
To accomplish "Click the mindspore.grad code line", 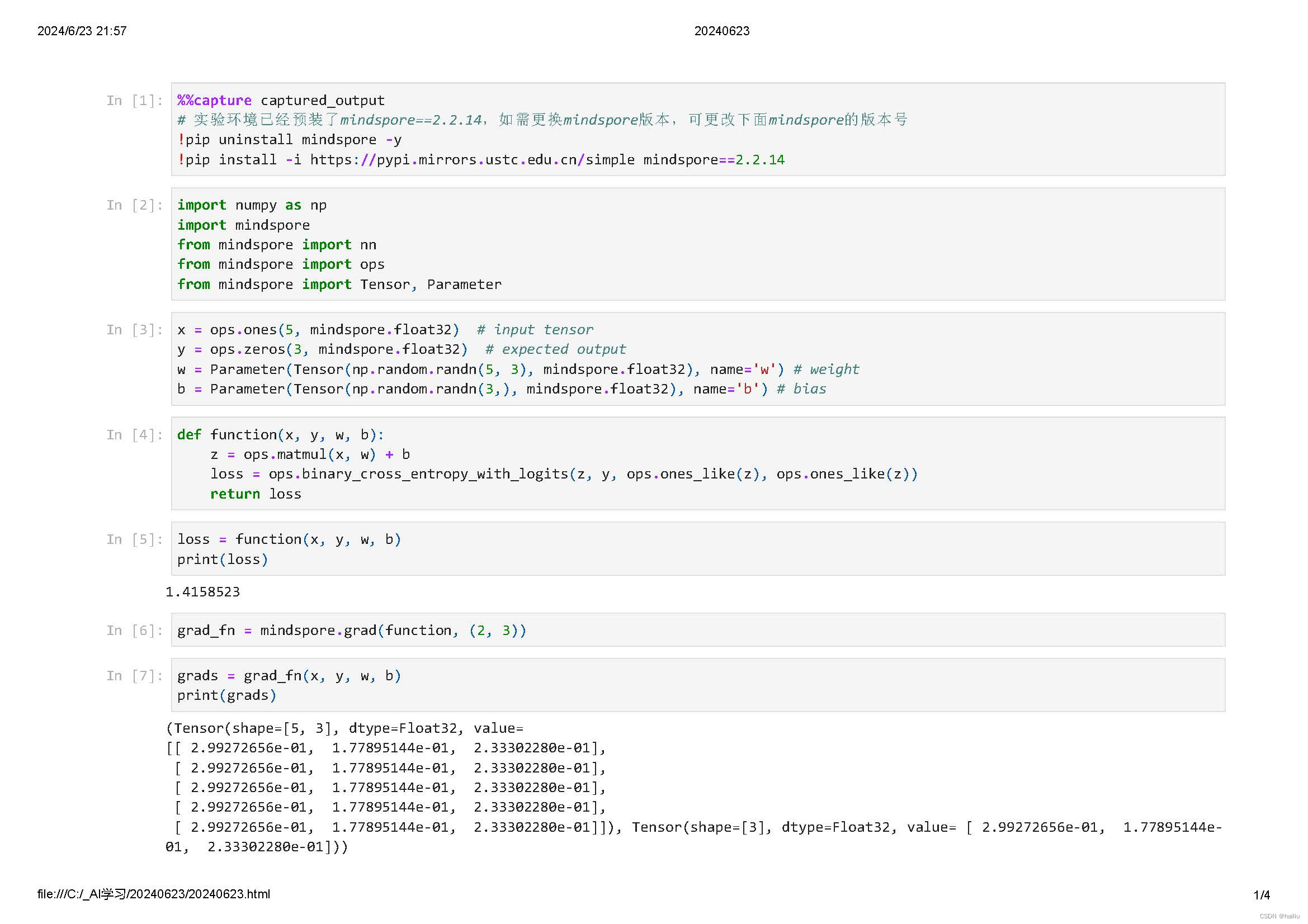I will click(x=352, y=631).
